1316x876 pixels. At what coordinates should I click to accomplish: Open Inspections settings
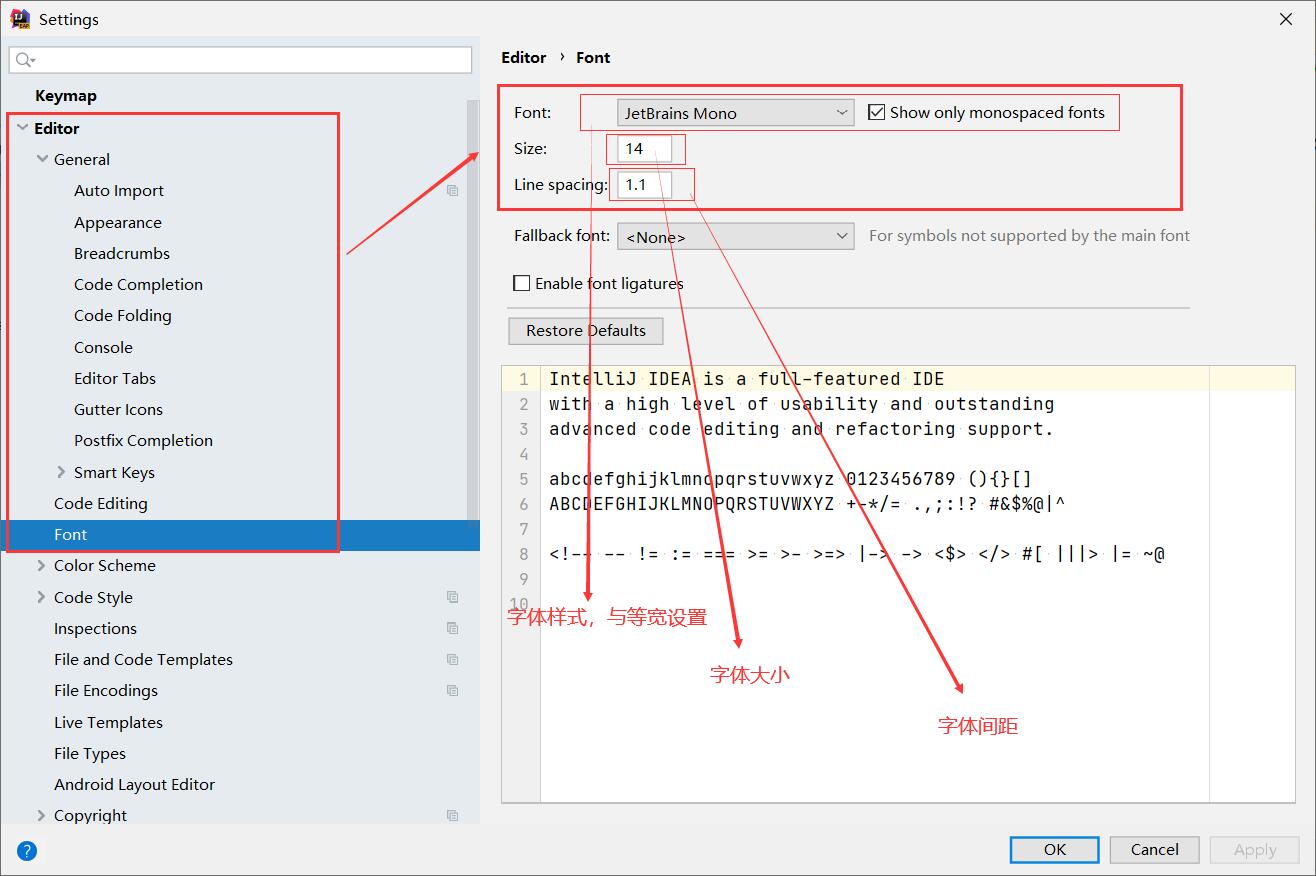95,628
